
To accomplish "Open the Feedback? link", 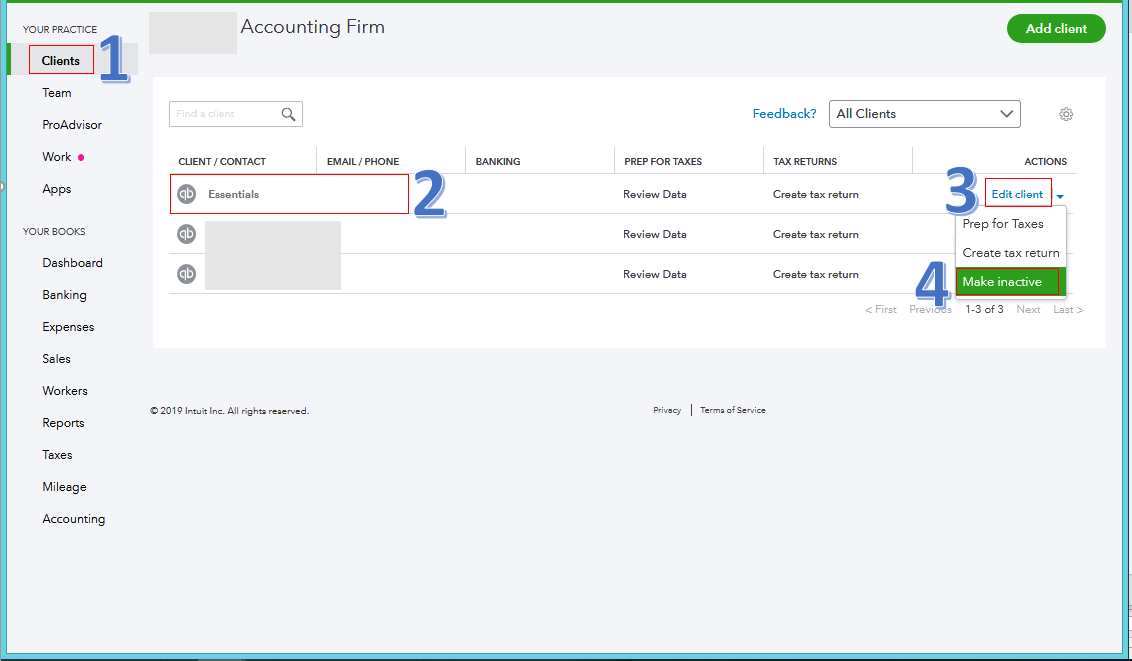I will click(784, 114).
